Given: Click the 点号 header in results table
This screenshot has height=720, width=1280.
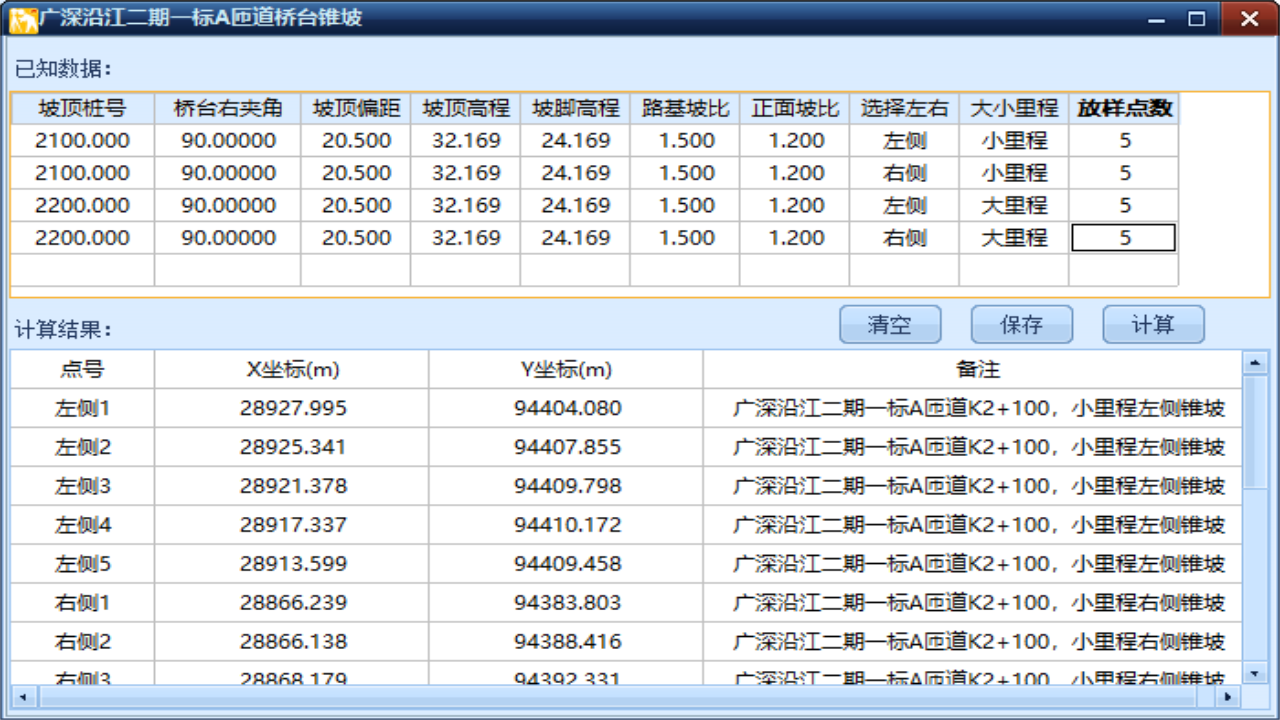Looking at the screenshot, I should 80,370.
